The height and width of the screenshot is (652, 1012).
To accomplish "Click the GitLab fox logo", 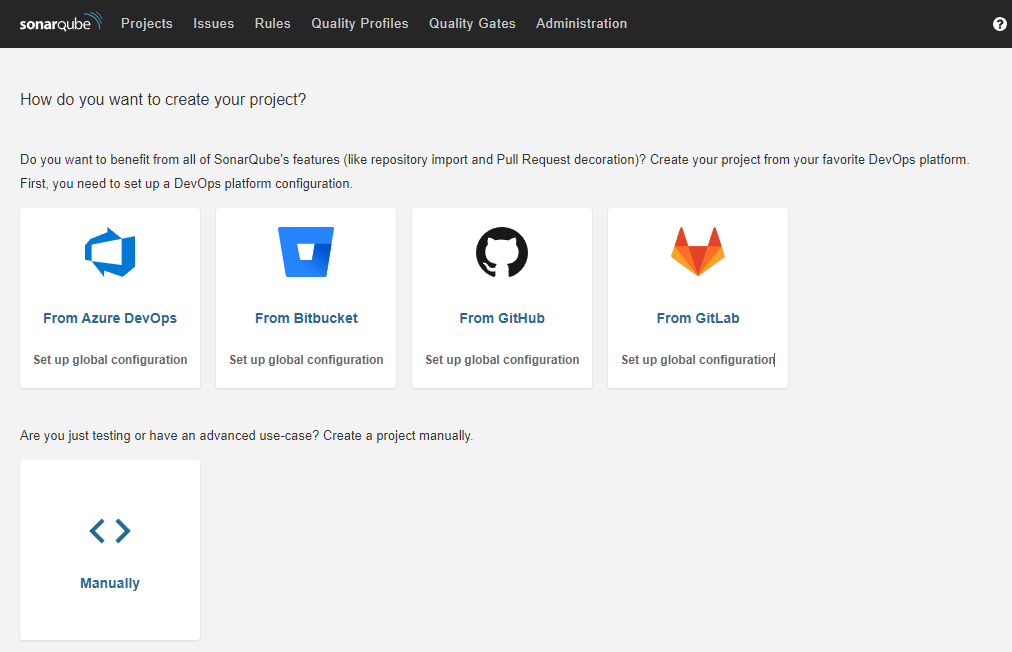I will (698, 252).
